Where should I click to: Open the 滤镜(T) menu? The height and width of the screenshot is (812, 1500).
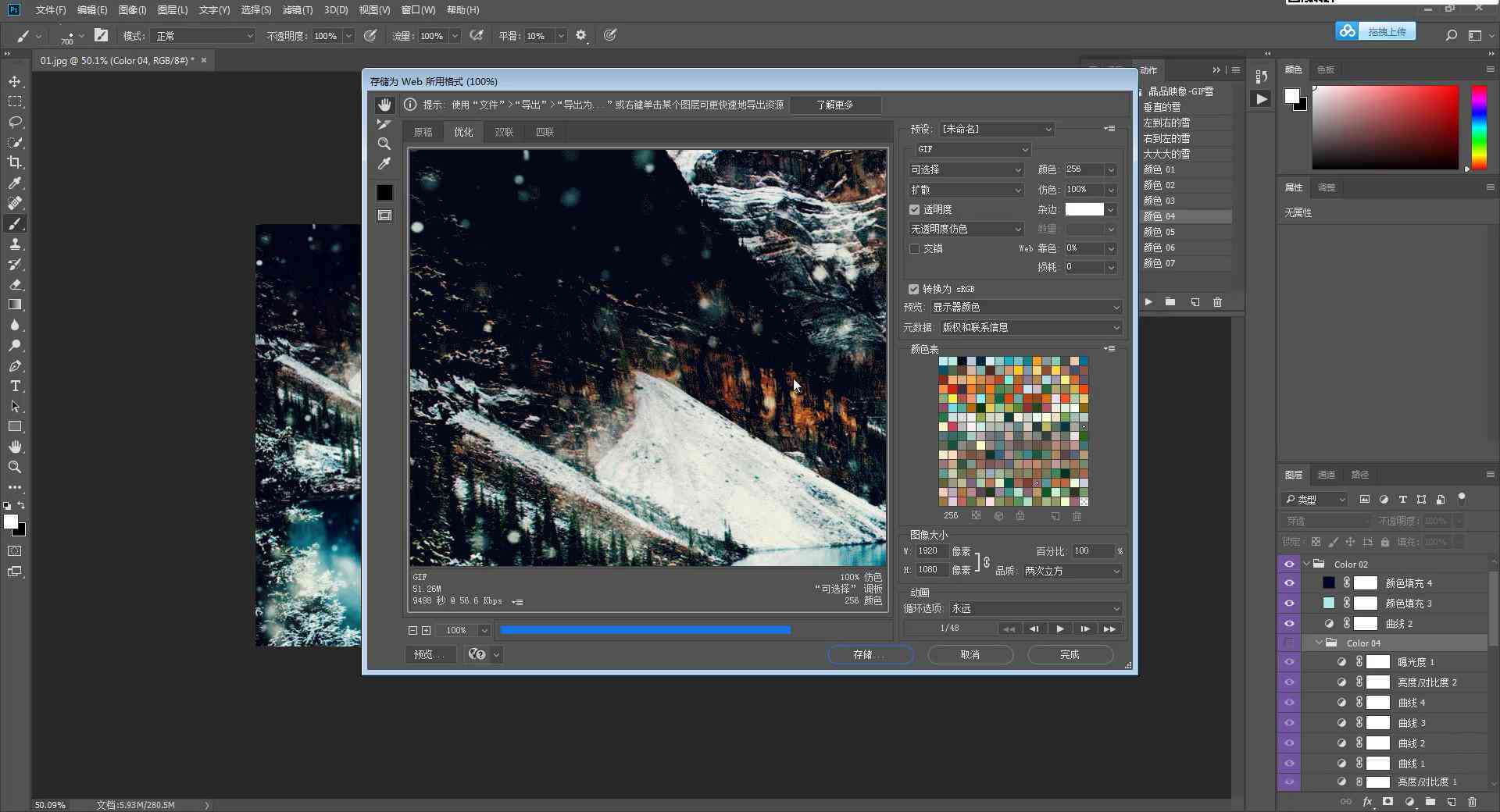point(298,10)
